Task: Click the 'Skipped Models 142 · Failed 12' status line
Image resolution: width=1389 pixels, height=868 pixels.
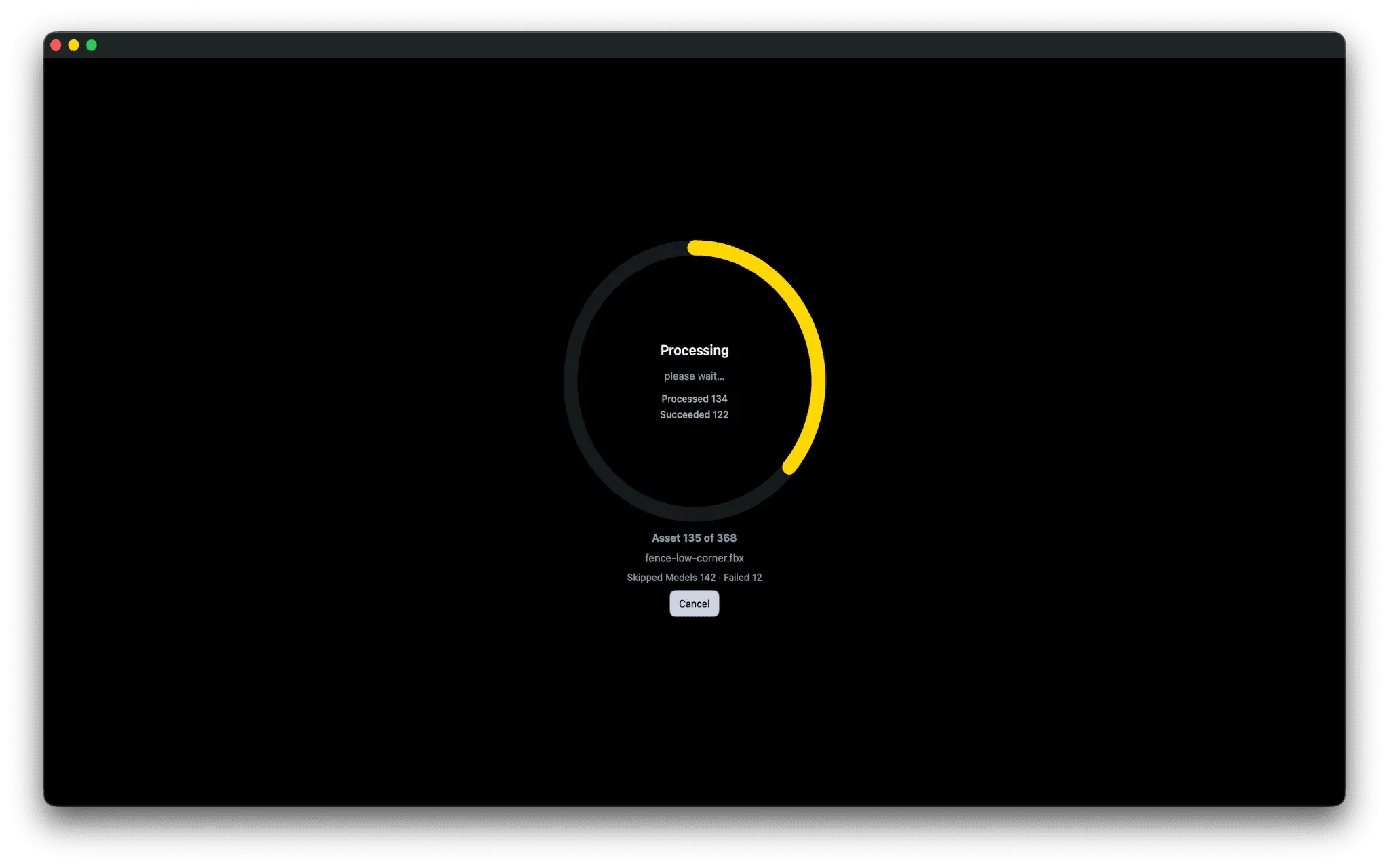Action: (694, 578)
